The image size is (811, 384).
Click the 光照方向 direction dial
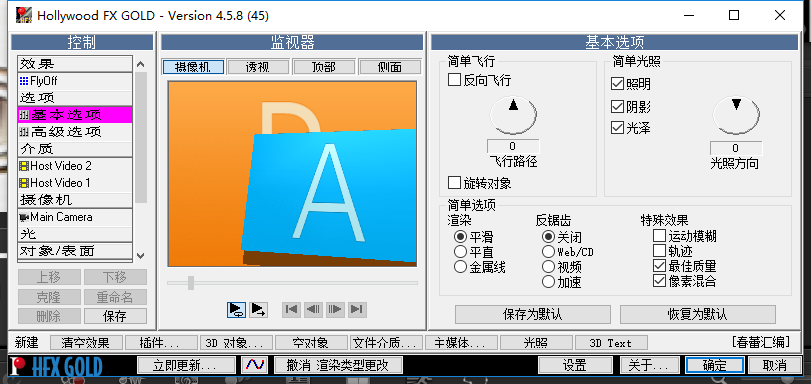tap(736, 115)
